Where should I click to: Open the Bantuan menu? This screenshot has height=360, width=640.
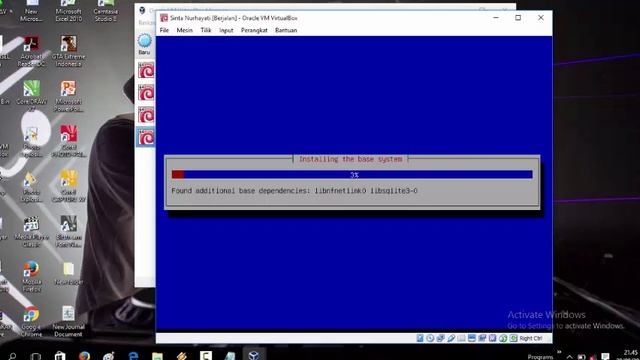point(286,30)
